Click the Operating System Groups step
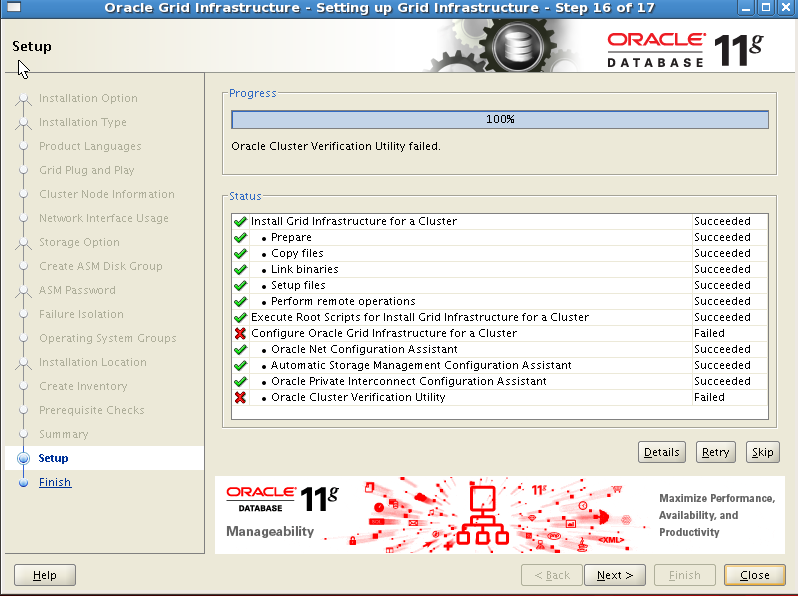The image size is (798, 596). 107,338
